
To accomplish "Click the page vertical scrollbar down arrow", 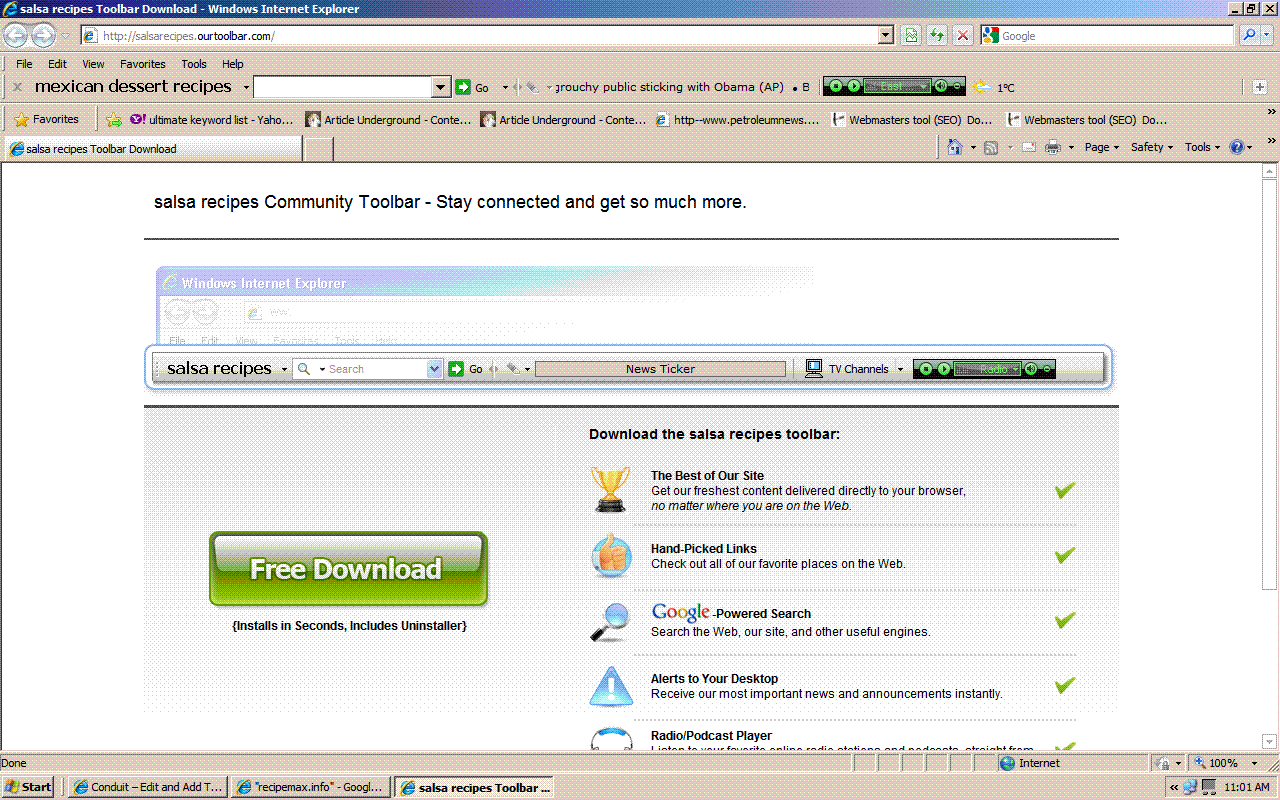I will 1271,743.
